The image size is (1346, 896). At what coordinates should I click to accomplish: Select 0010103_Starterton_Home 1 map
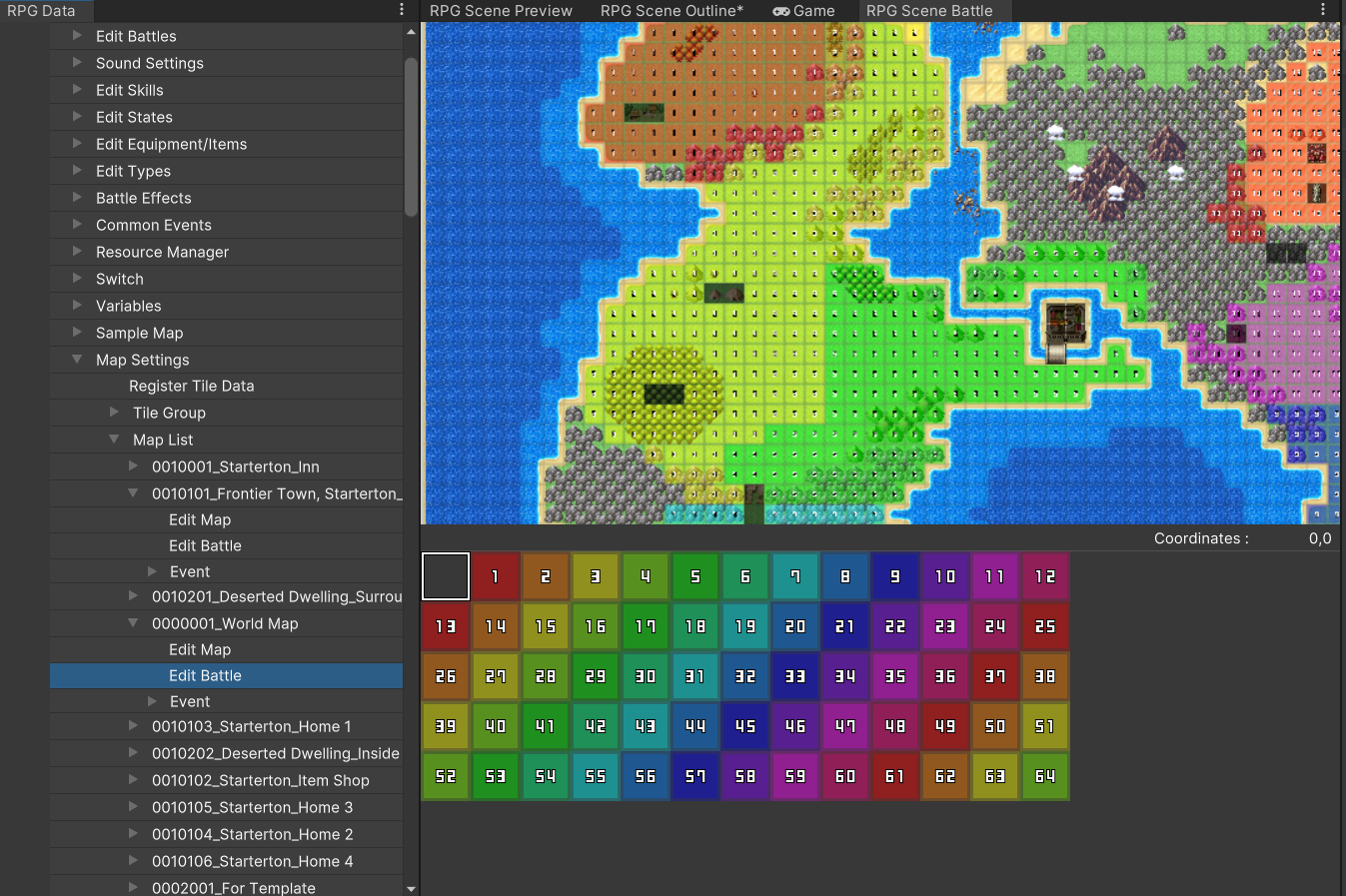(226, 726)
